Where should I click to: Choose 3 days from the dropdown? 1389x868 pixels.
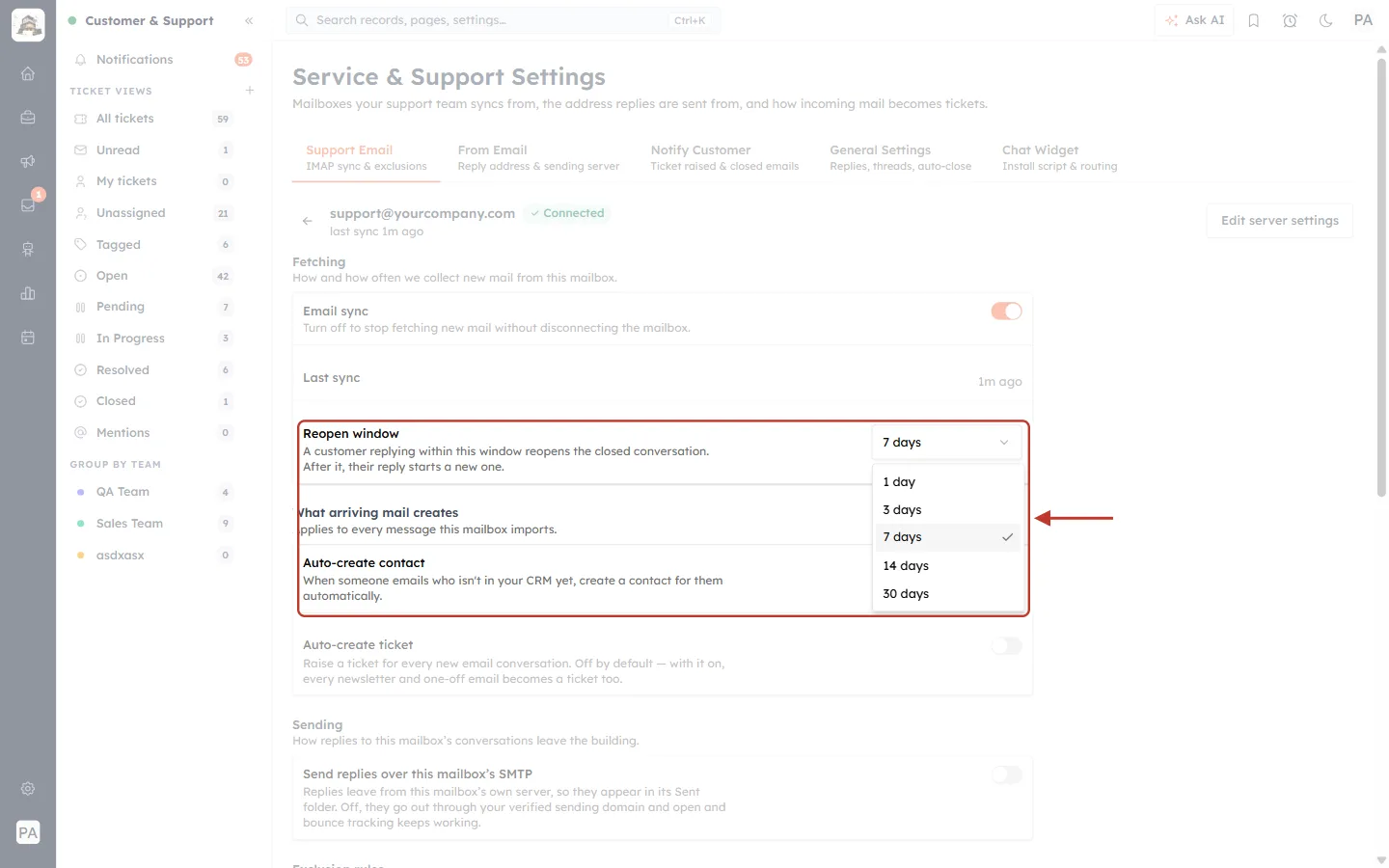click(x=947, y=510)
